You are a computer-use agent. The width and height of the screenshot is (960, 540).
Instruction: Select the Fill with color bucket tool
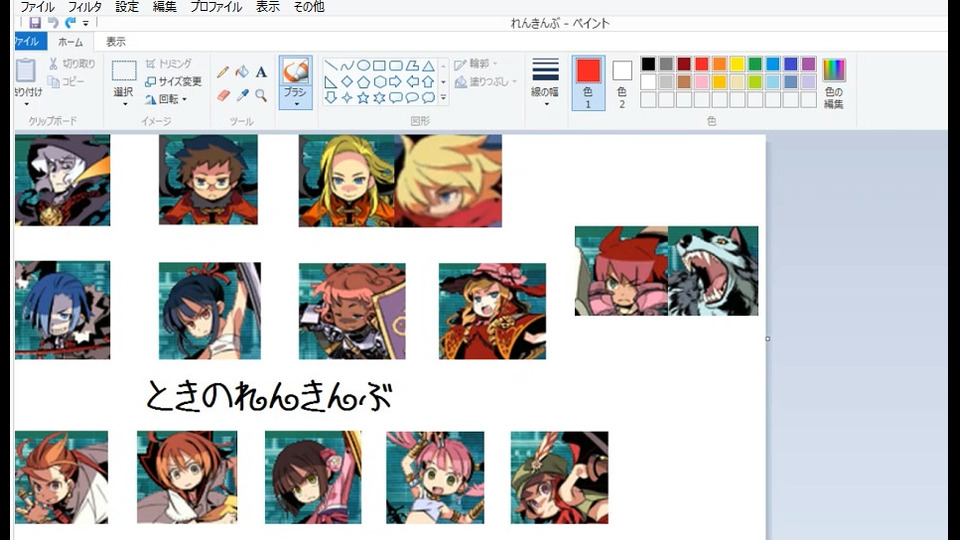pyautogui.click(x=242, y=72)
